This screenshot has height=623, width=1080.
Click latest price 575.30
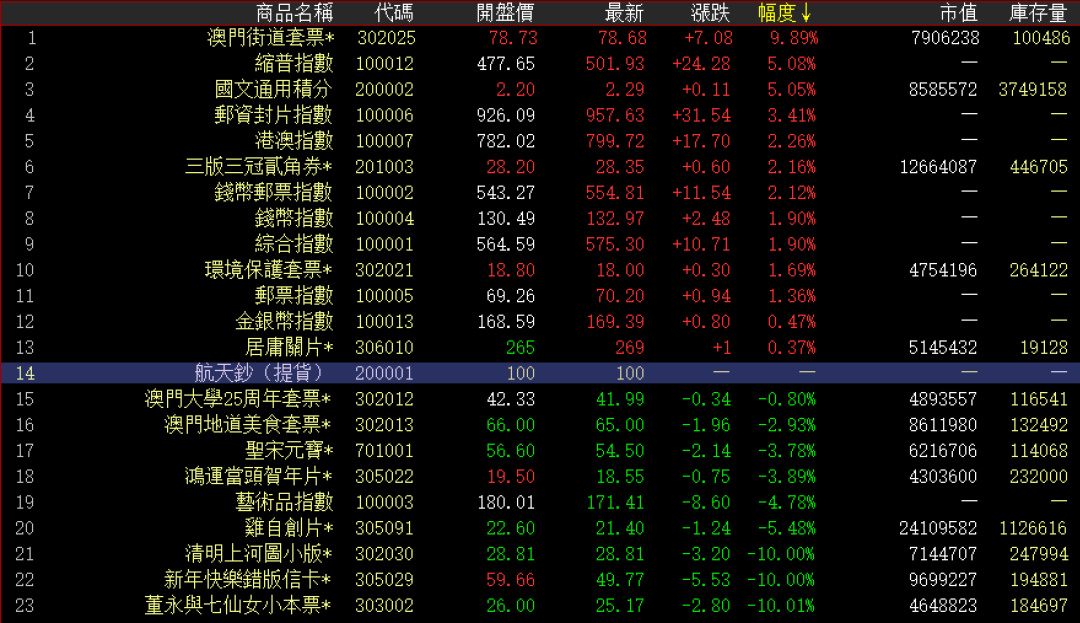coord(614,244)
